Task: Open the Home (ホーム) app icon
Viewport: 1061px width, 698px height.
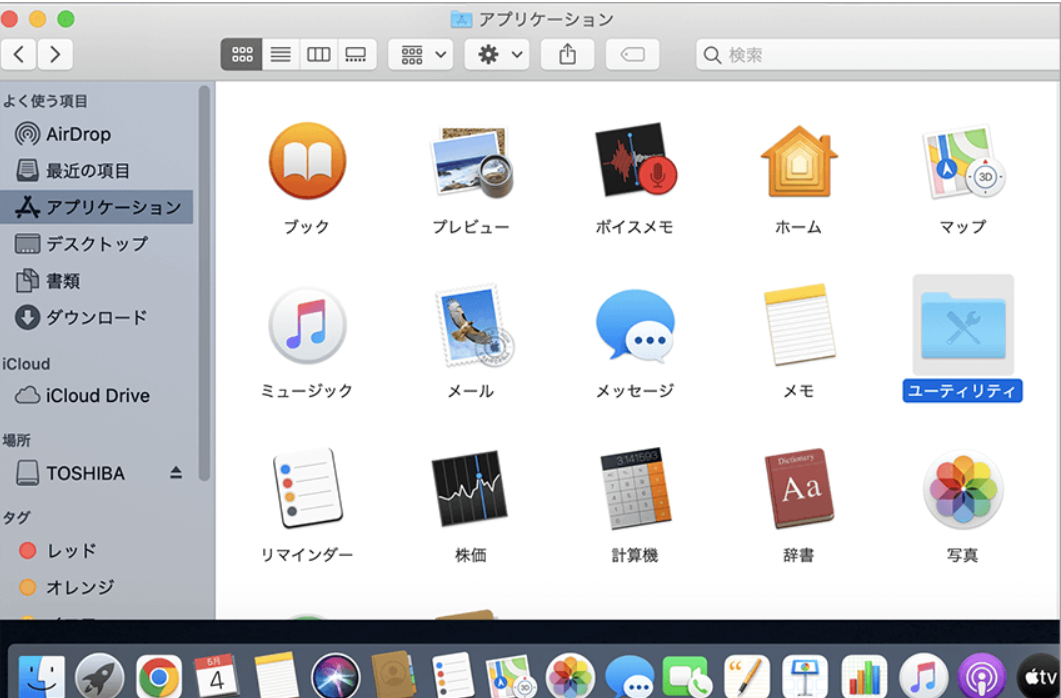Action: pyautogui.click(x=798, y=163)
